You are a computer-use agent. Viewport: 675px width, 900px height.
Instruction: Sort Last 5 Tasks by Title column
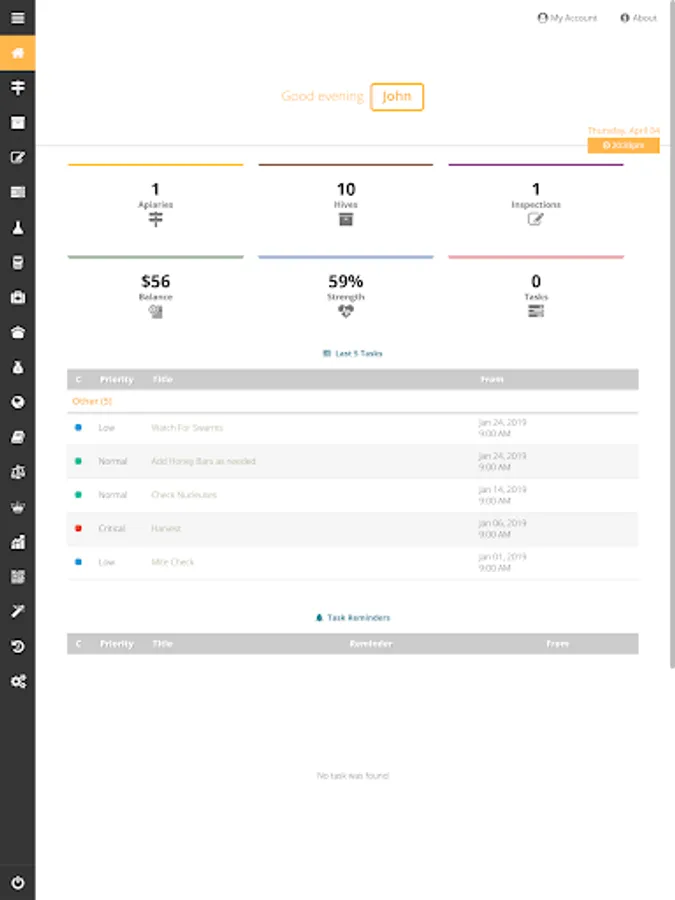[162, 379]
